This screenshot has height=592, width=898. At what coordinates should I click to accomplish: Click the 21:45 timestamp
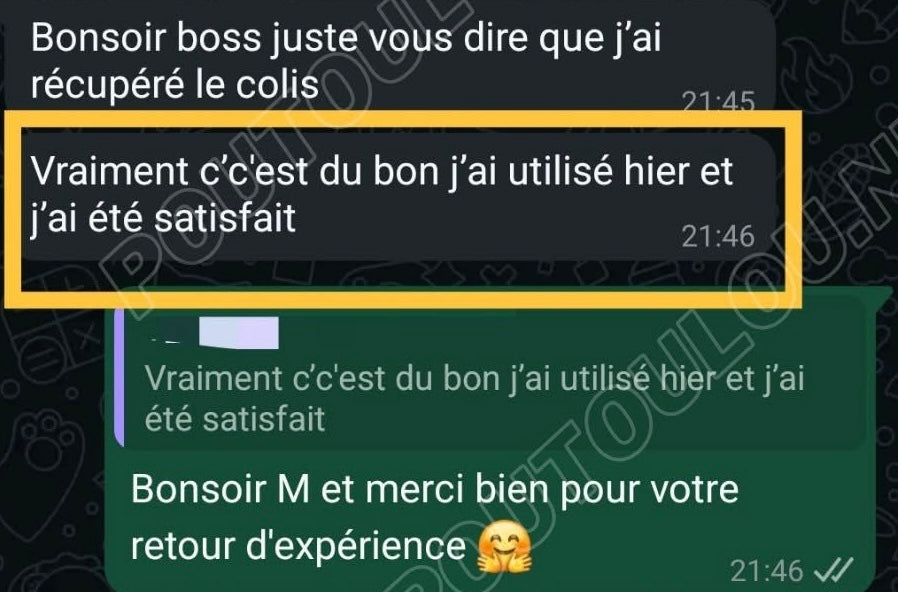pyautogui.click(x=719, y=101)
